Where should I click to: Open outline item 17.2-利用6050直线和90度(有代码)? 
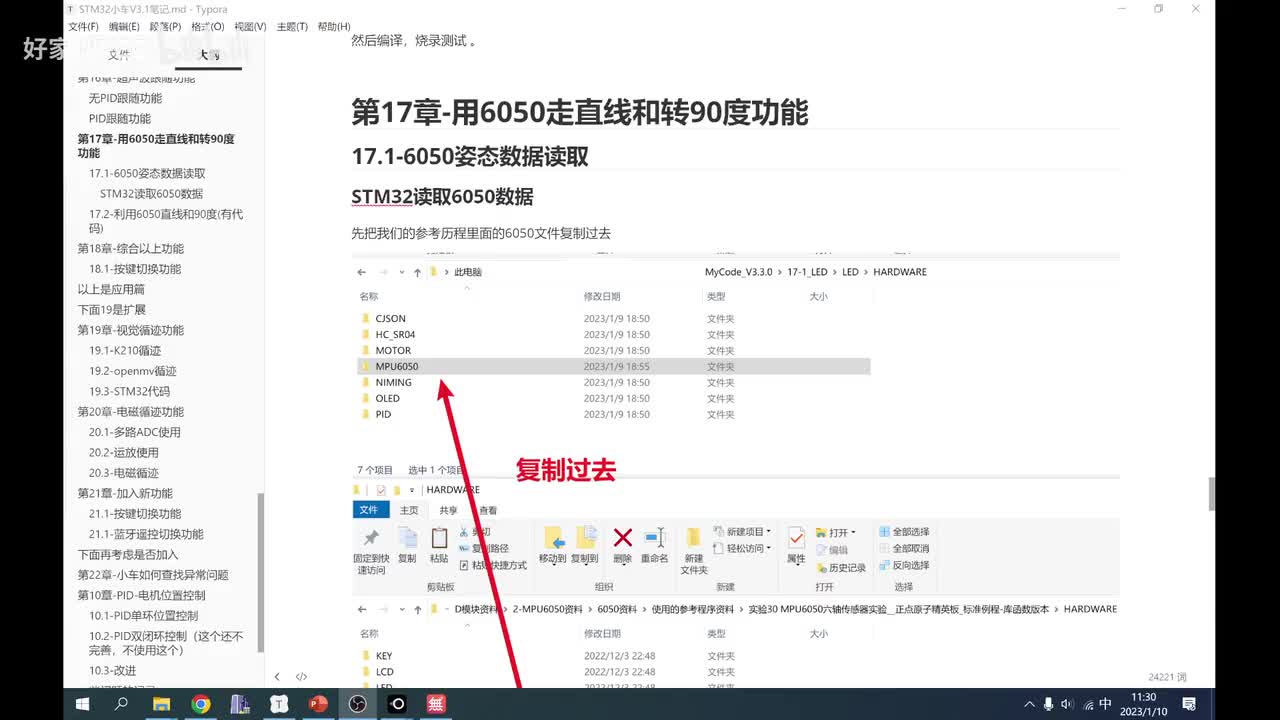click(166, 221)
